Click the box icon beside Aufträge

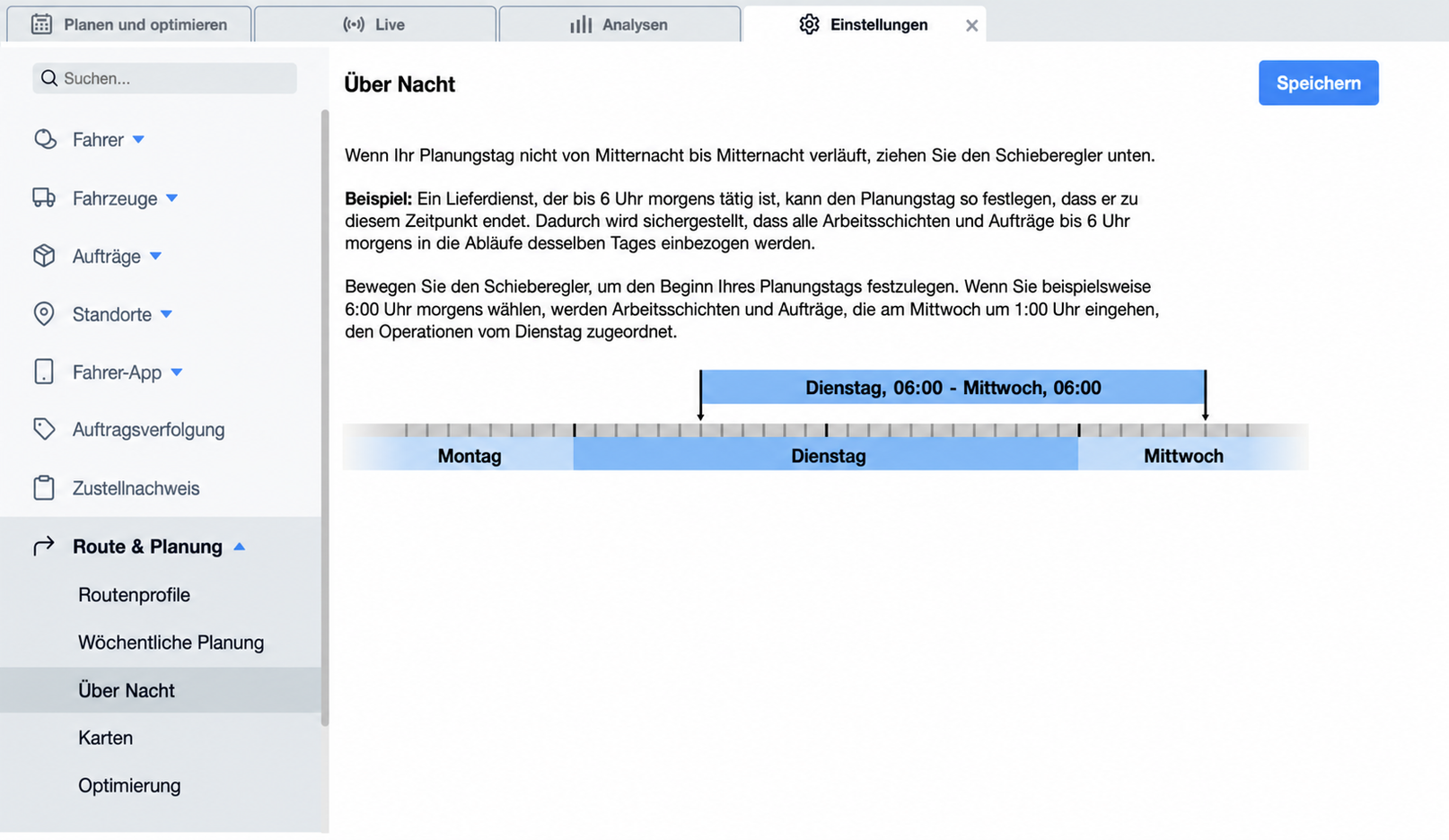[x=44, y=256]
